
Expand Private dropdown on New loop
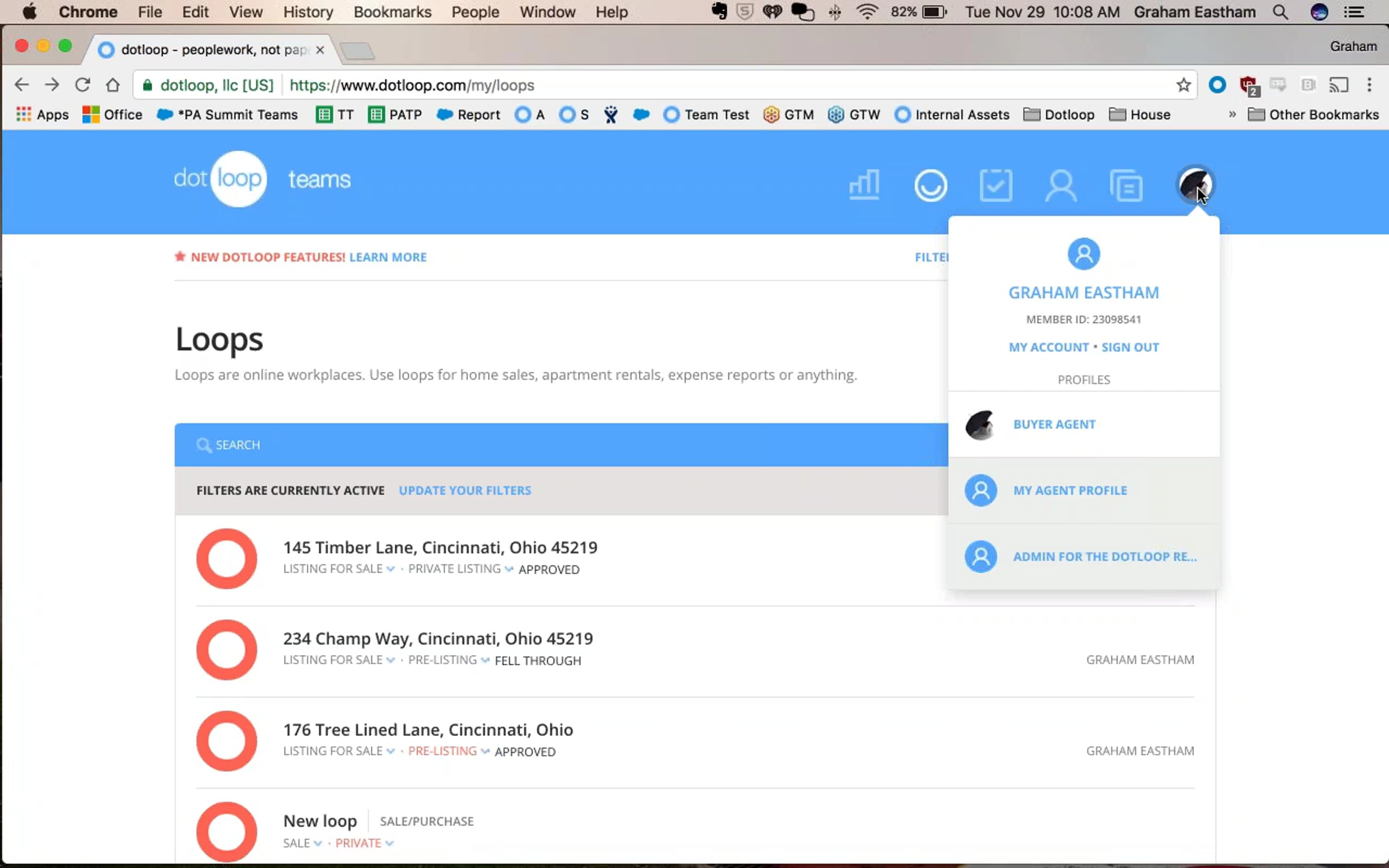coord(364,843)
